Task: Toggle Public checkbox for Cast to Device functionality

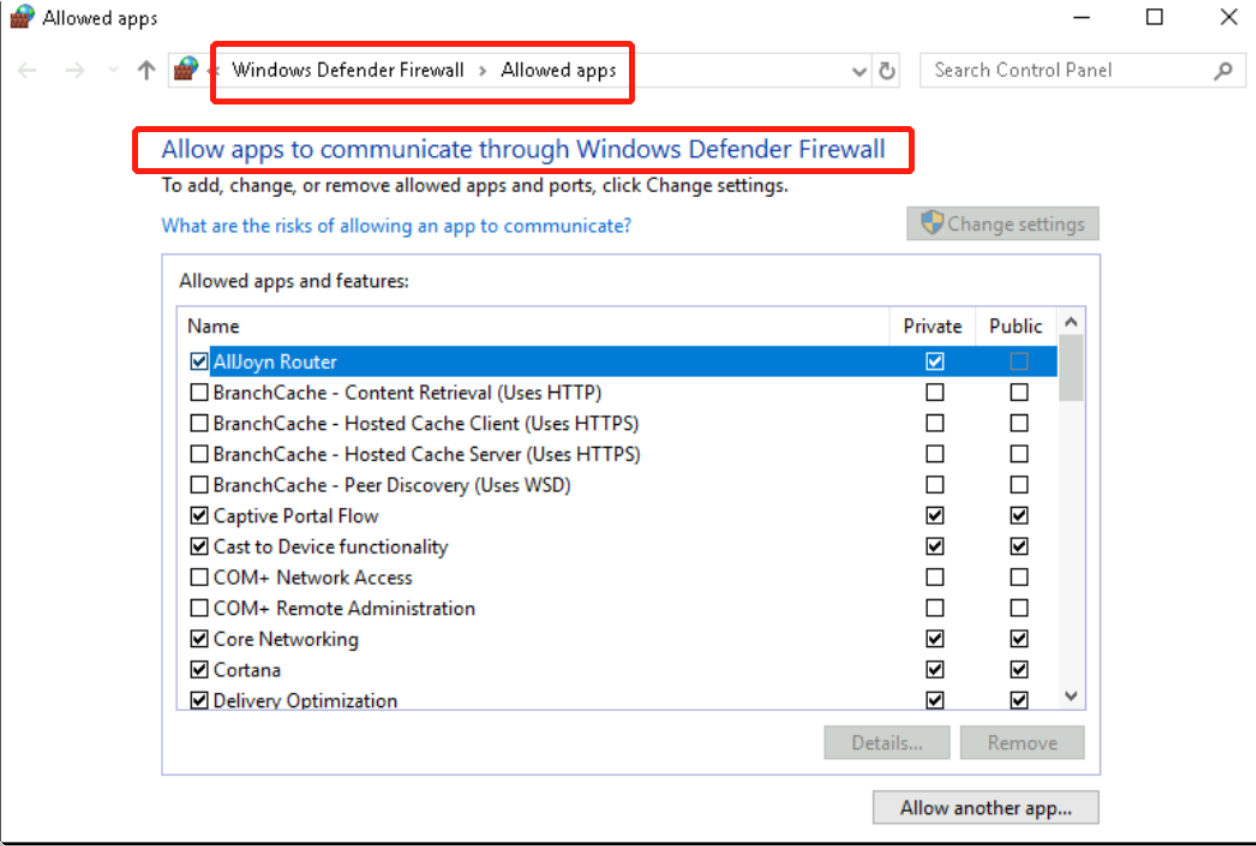Action: click(1019, 548)
